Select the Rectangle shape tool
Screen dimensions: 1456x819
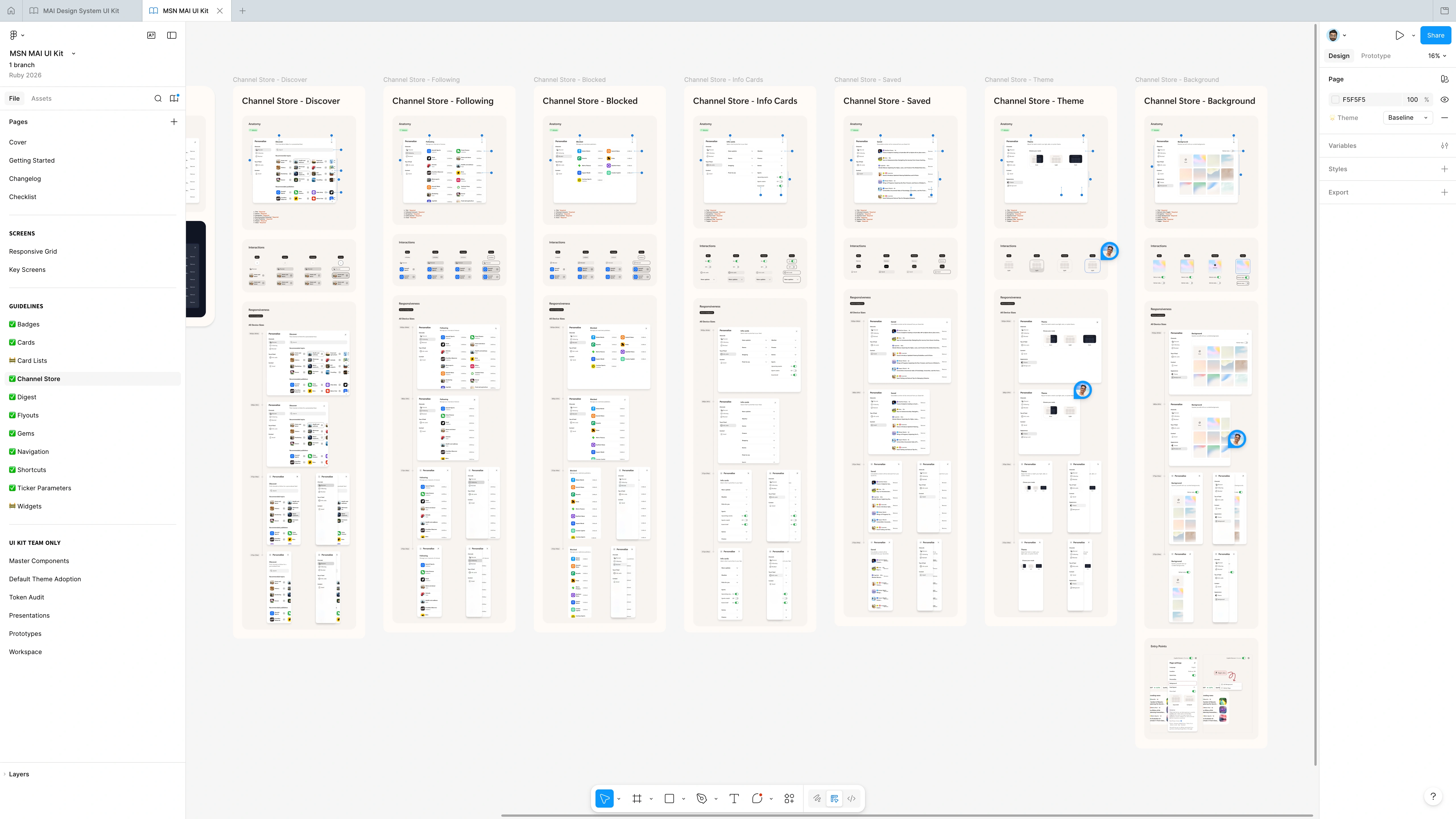click(669, 798)
